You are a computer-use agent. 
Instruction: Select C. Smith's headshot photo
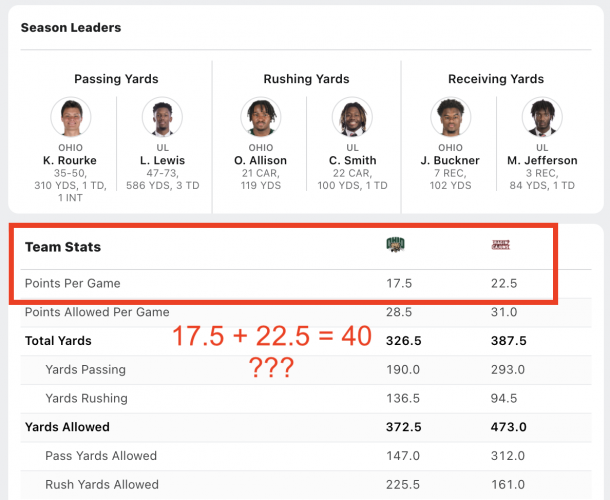pyautogui.click(x=352, y=117)
